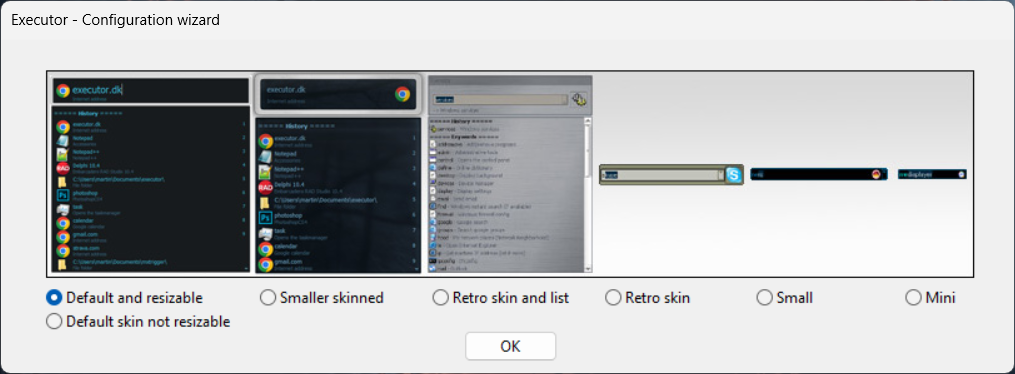Select Retro skin and list option
The width and height of the screenshot is (1015, 374).
(501, 298)
